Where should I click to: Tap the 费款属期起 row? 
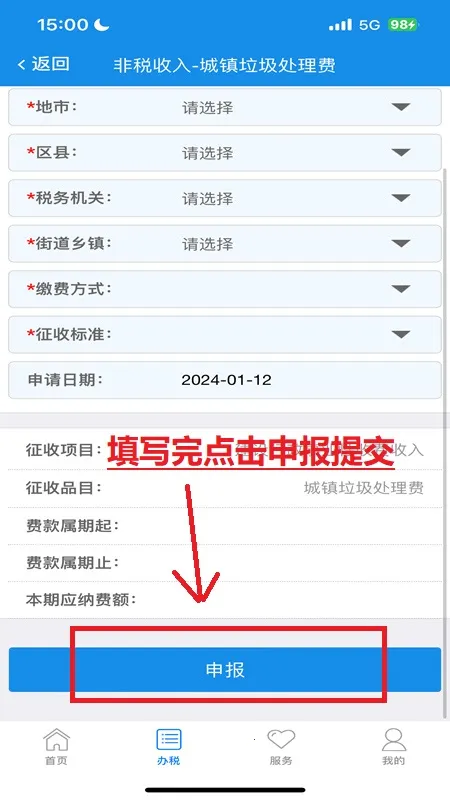(225, 526)
